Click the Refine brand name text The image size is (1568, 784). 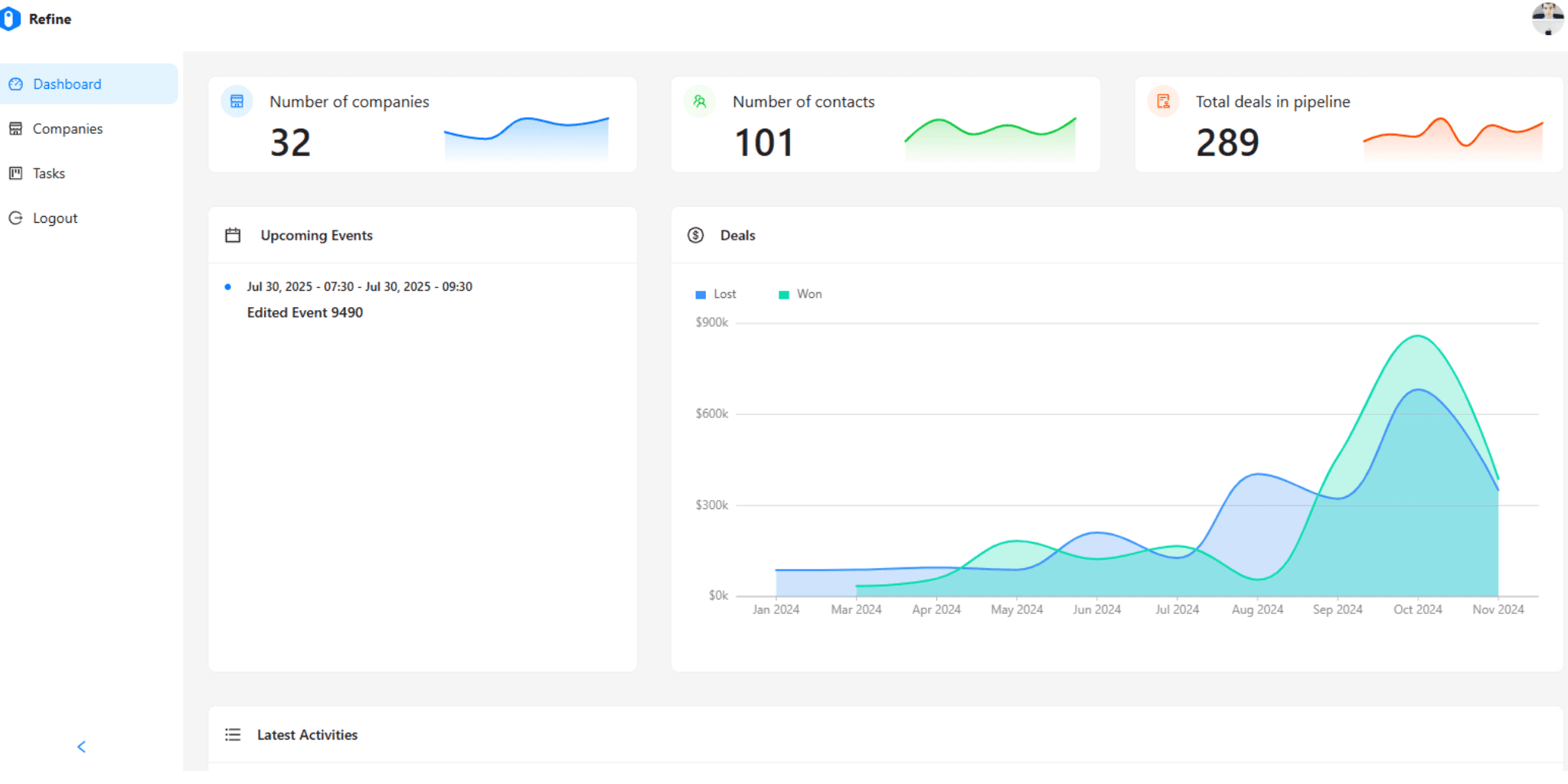[x=50, y=19]
